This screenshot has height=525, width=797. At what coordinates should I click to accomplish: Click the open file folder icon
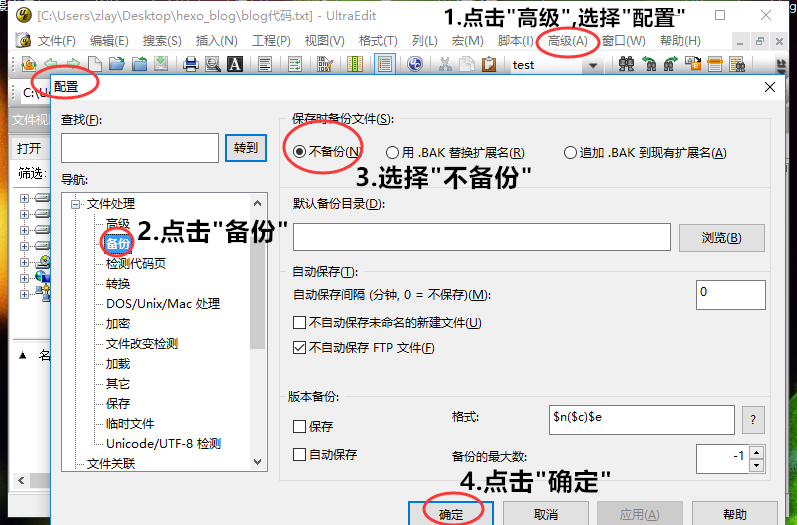click(x=117, y=64)
